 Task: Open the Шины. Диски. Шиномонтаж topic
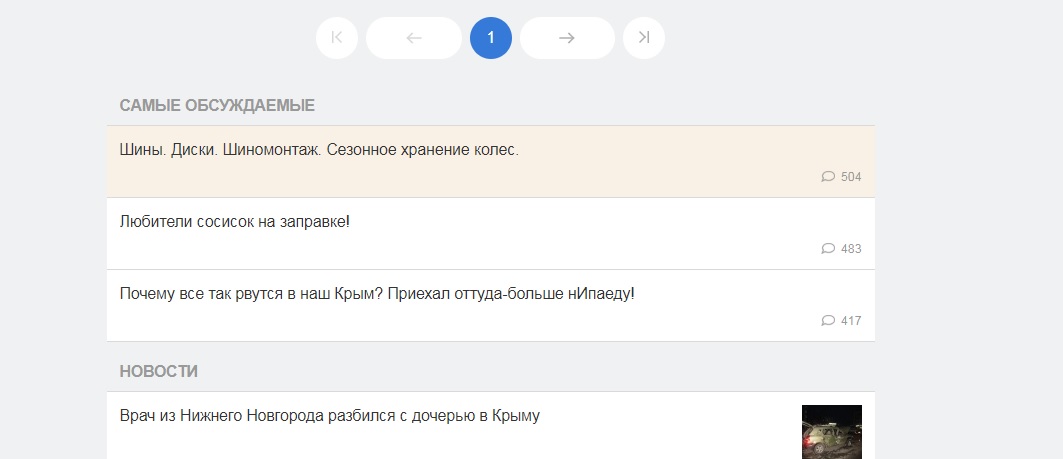(319, 150)
